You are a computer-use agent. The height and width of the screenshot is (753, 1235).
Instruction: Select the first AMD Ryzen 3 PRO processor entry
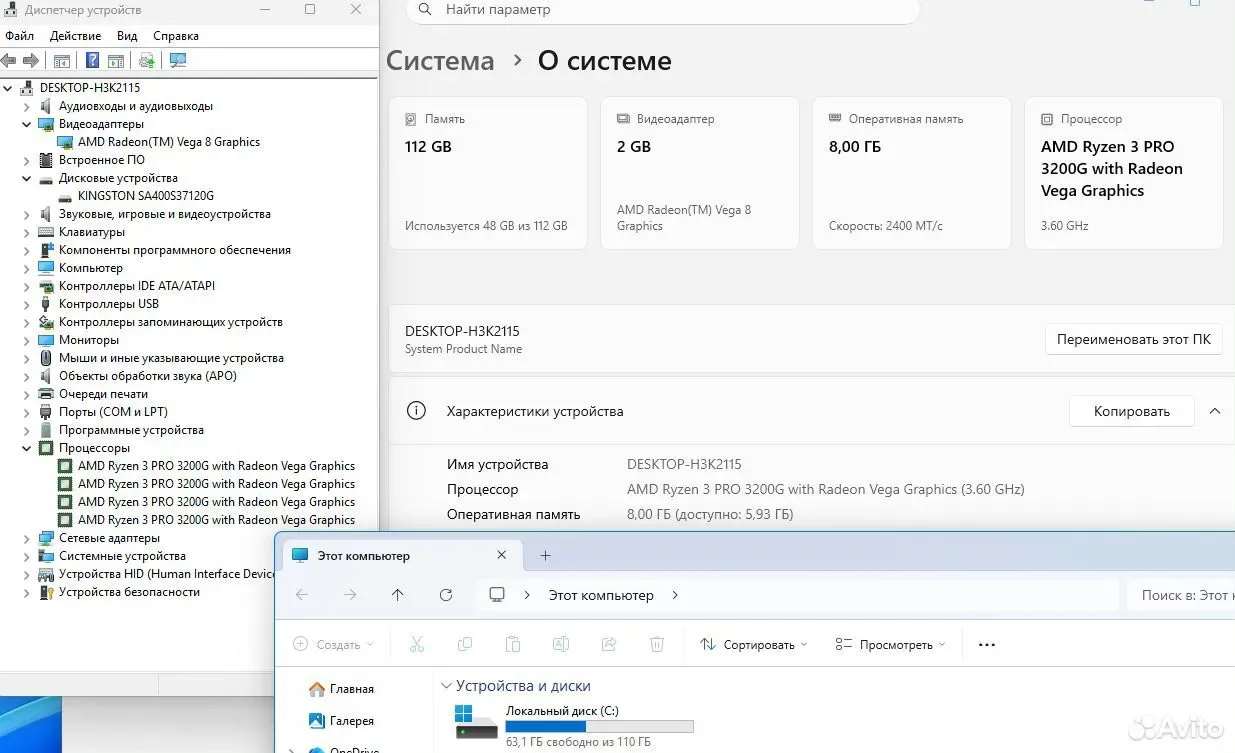[x=216, y=466]
